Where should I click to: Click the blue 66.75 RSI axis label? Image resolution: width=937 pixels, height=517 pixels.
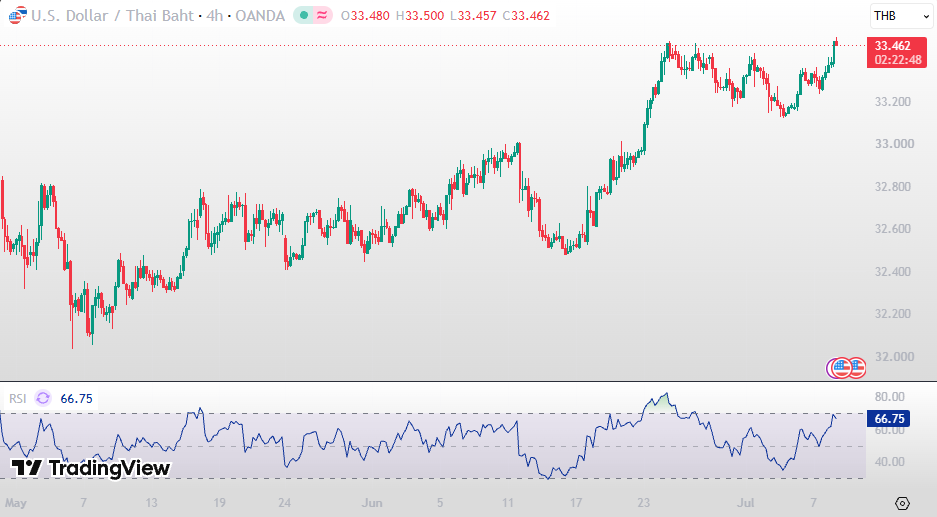click(889, 418)
